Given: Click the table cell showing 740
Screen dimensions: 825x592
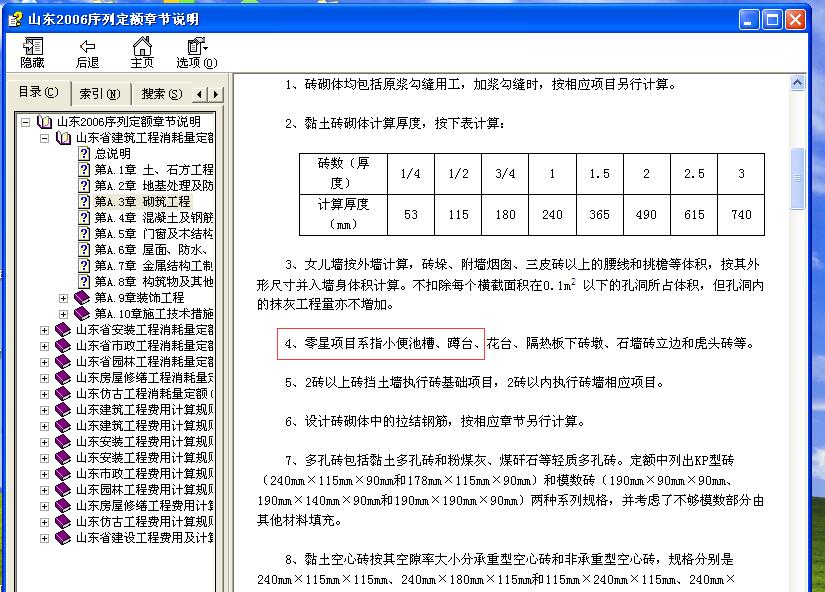Looking at the screenshot, I should [741, 215].
